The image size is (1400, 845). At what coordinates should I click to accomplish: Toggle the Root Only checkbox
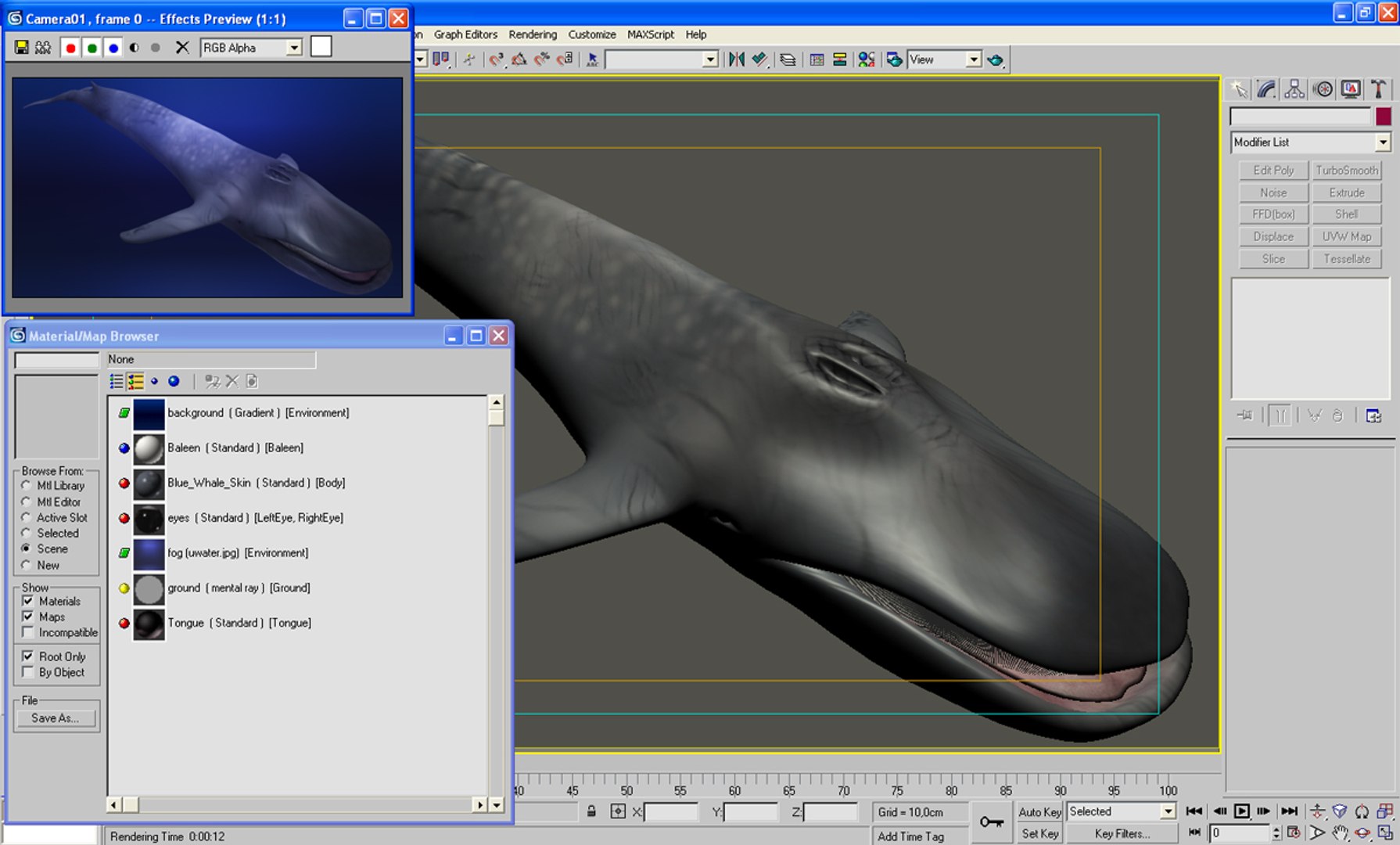28,656
